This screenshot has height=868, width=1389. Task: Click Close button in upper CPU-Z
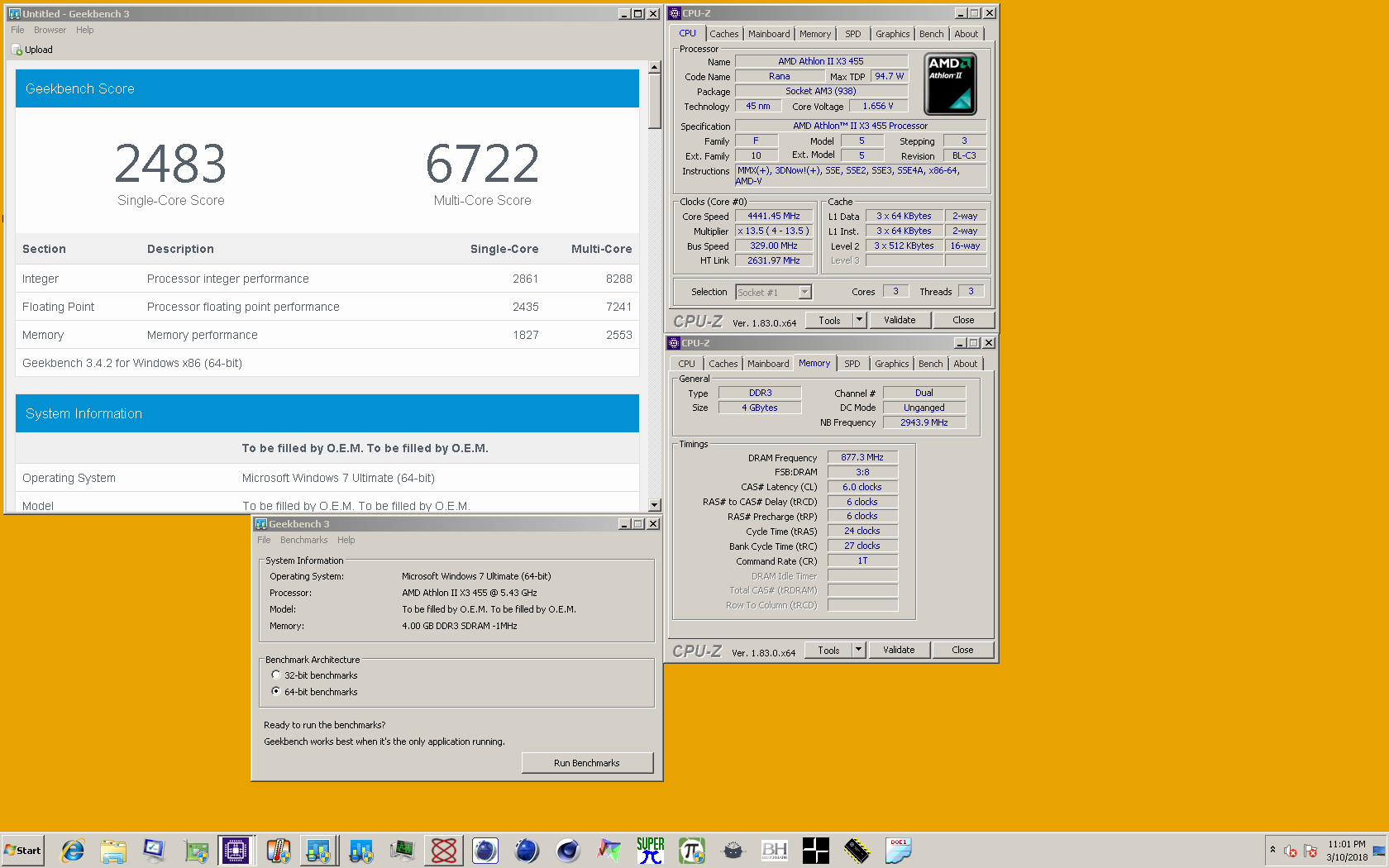coord(963,320)
